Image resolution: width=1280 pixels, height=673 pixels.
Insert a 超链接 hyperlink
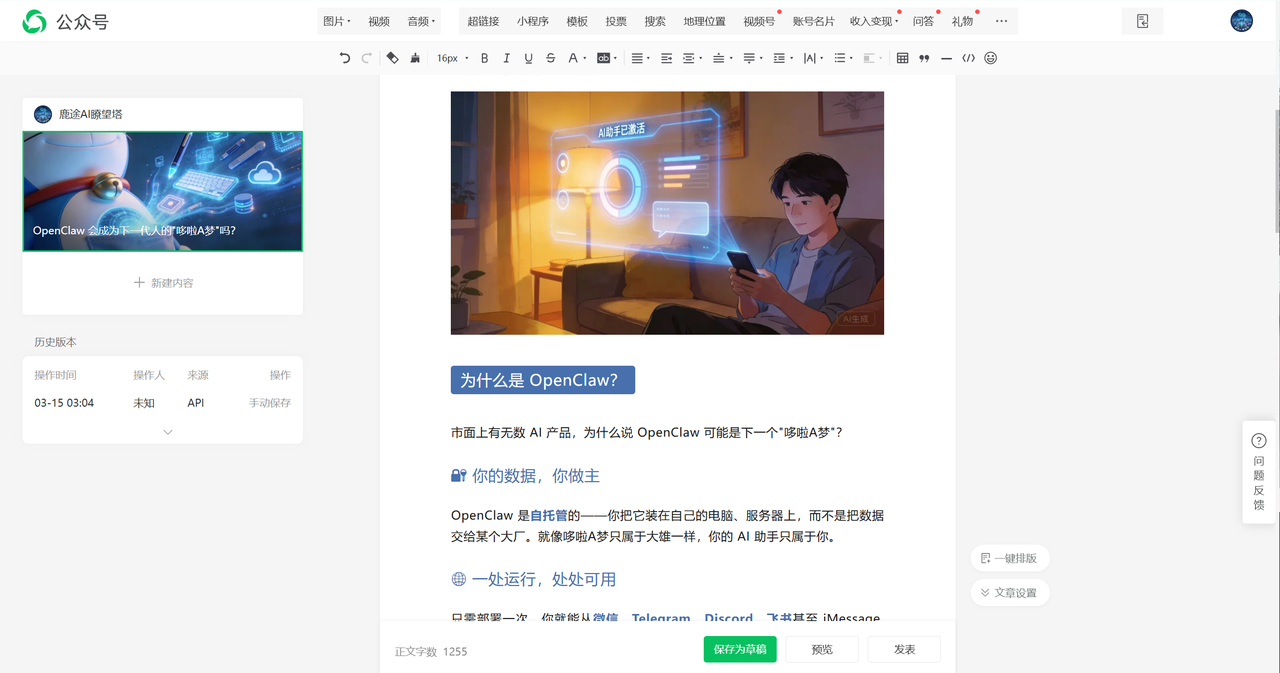tap(483, 21)
